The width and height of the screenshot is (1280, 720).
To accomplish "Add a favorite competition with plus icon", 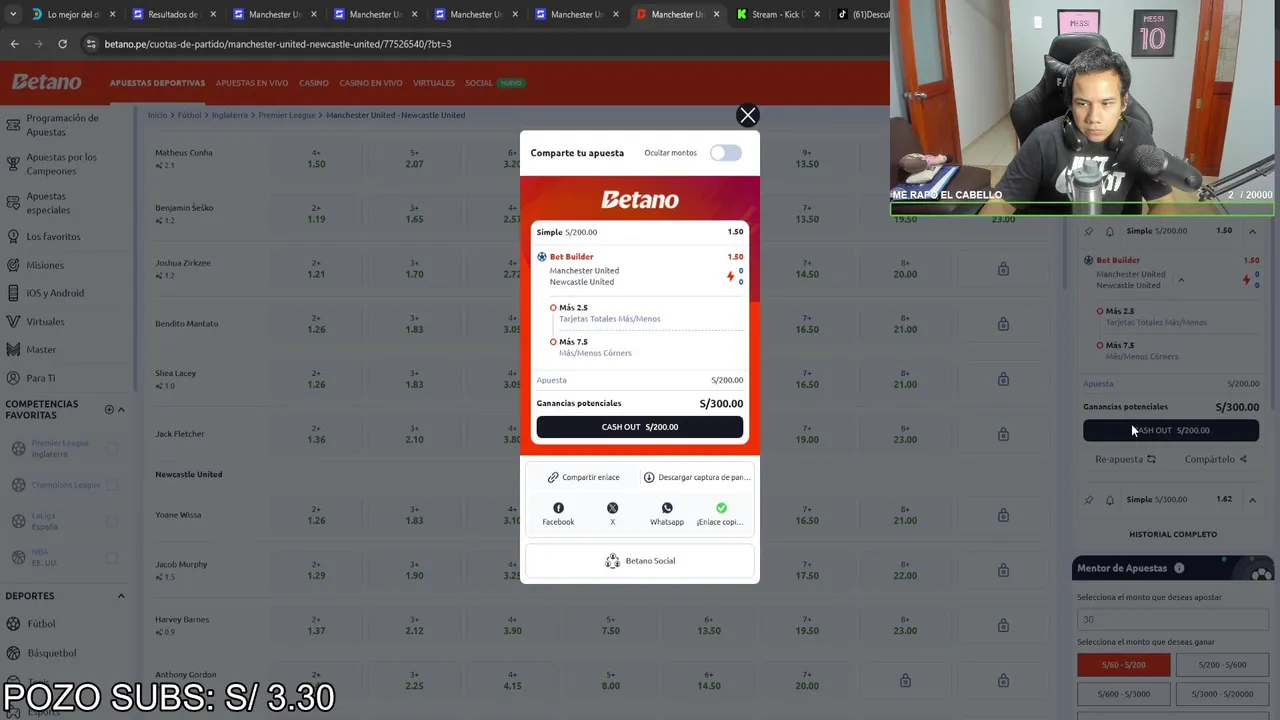I will tap(109, 409).
